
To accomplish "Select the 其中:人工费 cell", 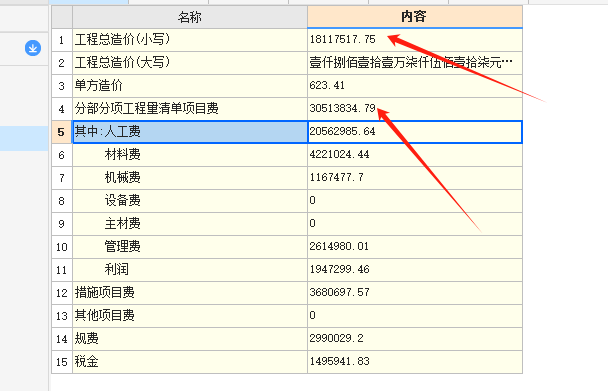I will [190, 132].
